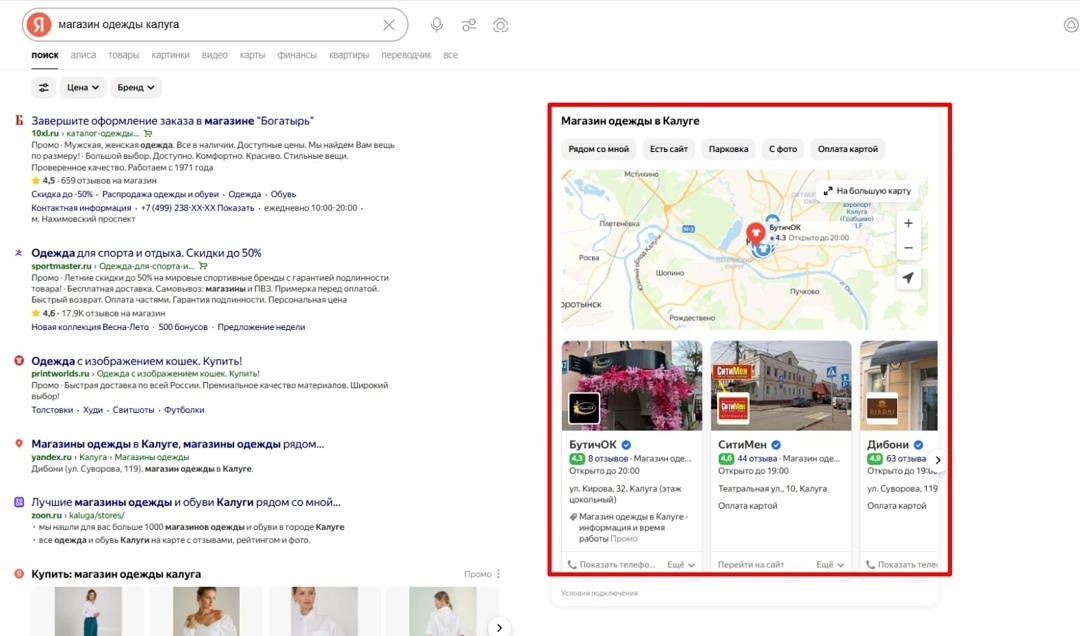Select the Рядом со мной filter chip
Screen dimensions: 1080x636
point(599,149)
